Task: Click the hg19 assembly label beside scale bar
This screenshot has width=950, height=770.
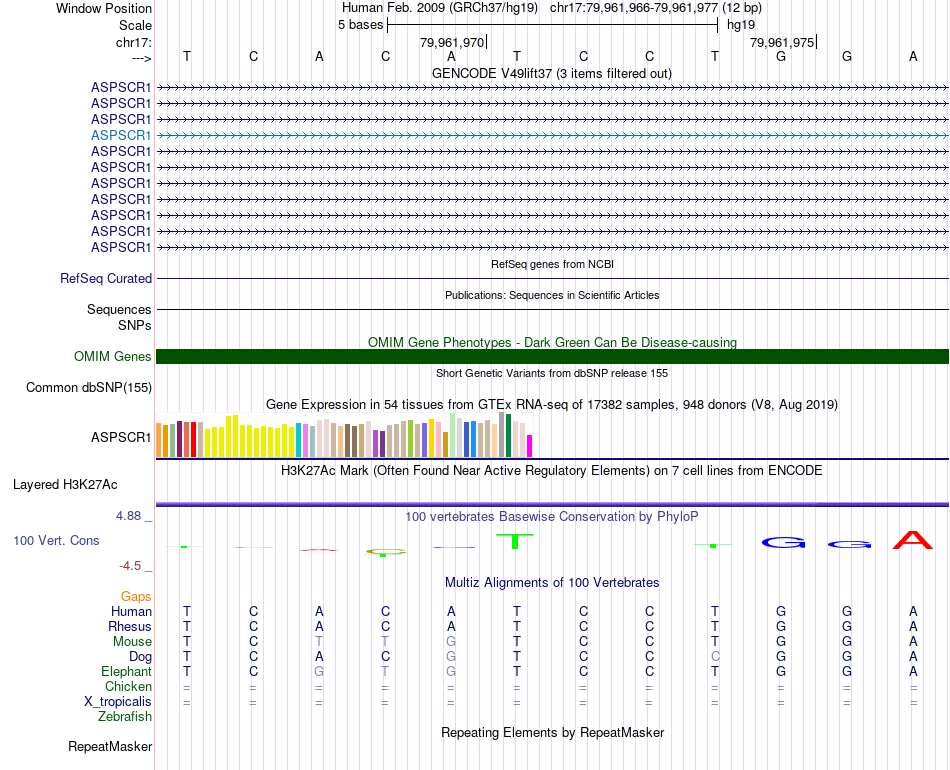Action: click(x=741, y=25)
